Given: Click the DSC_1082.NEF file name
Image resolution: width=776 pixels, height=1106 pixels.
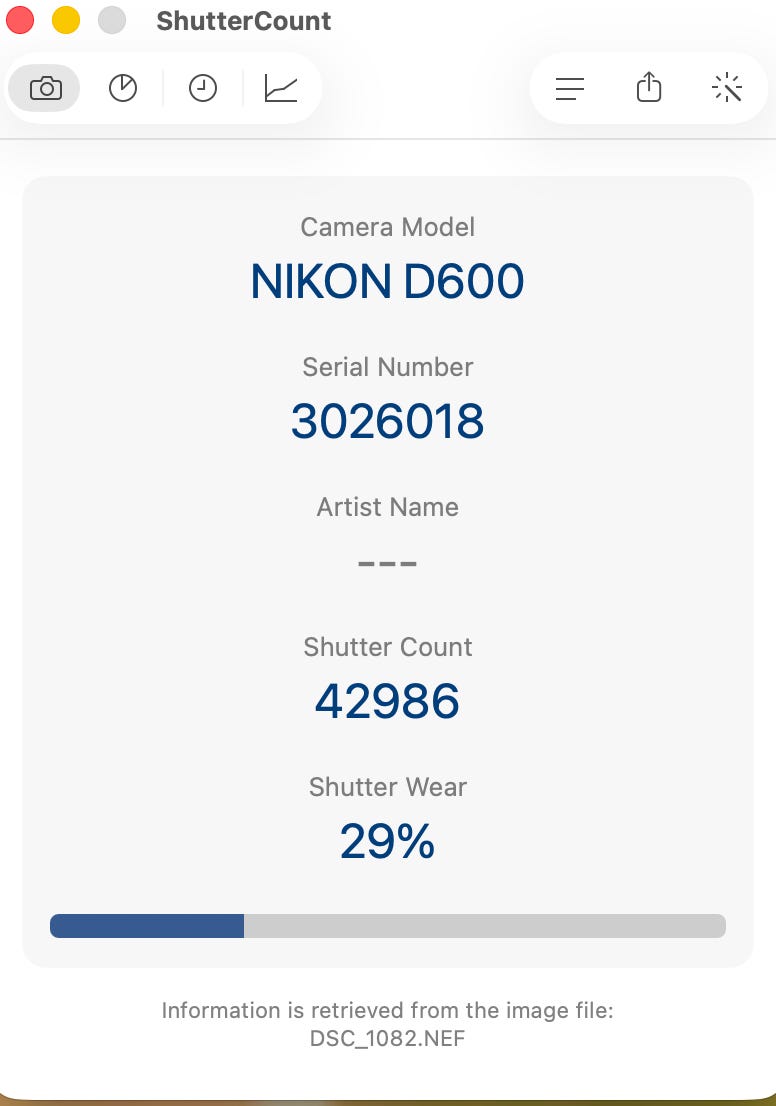Looking at the screenshot, I should tap(387, 1038).
